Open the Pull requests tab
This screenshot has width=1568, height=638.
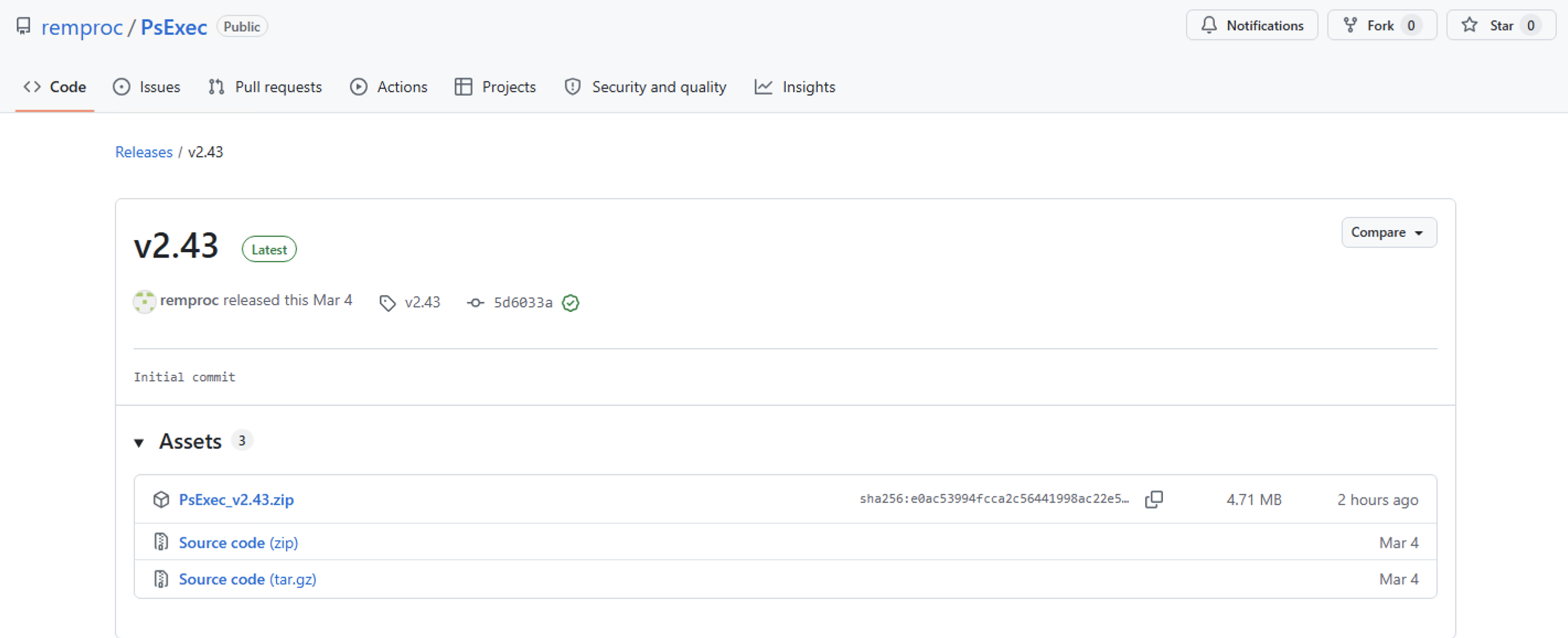coord(265,87)
